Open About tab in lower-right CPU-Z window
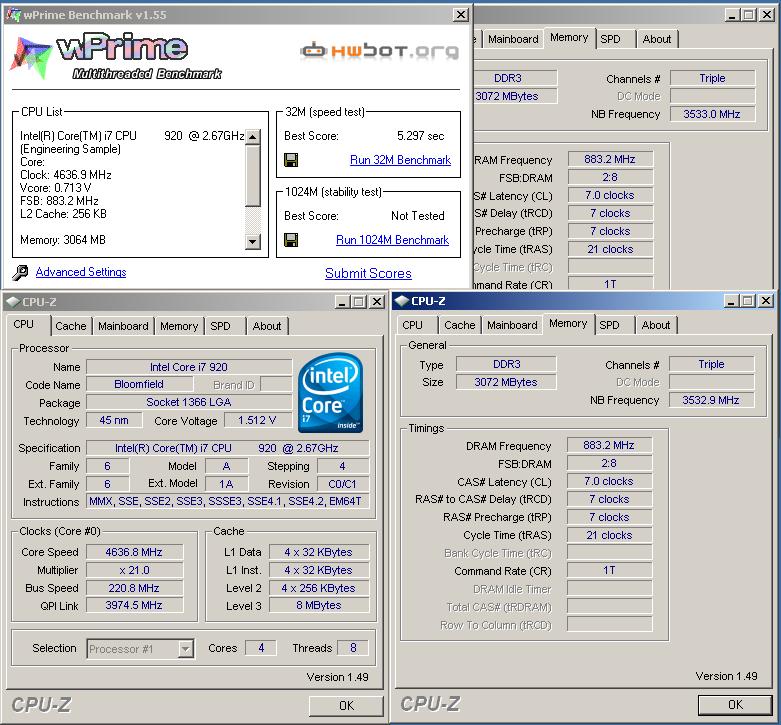This screenshot has width=781, height=725. (655, 325)
